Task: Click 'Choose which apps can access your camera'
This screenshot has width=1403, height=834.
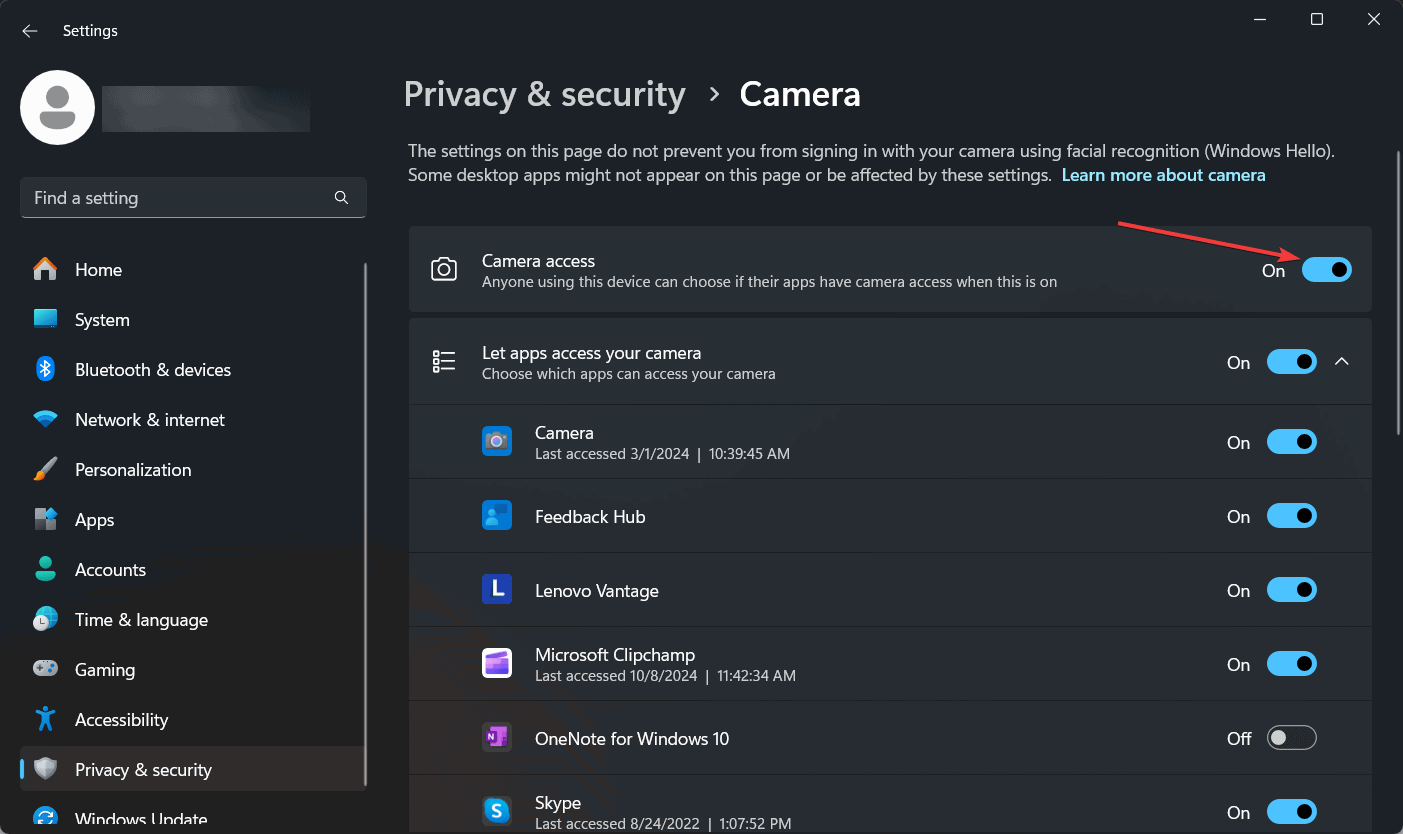Action: click(x=628, y=374)
